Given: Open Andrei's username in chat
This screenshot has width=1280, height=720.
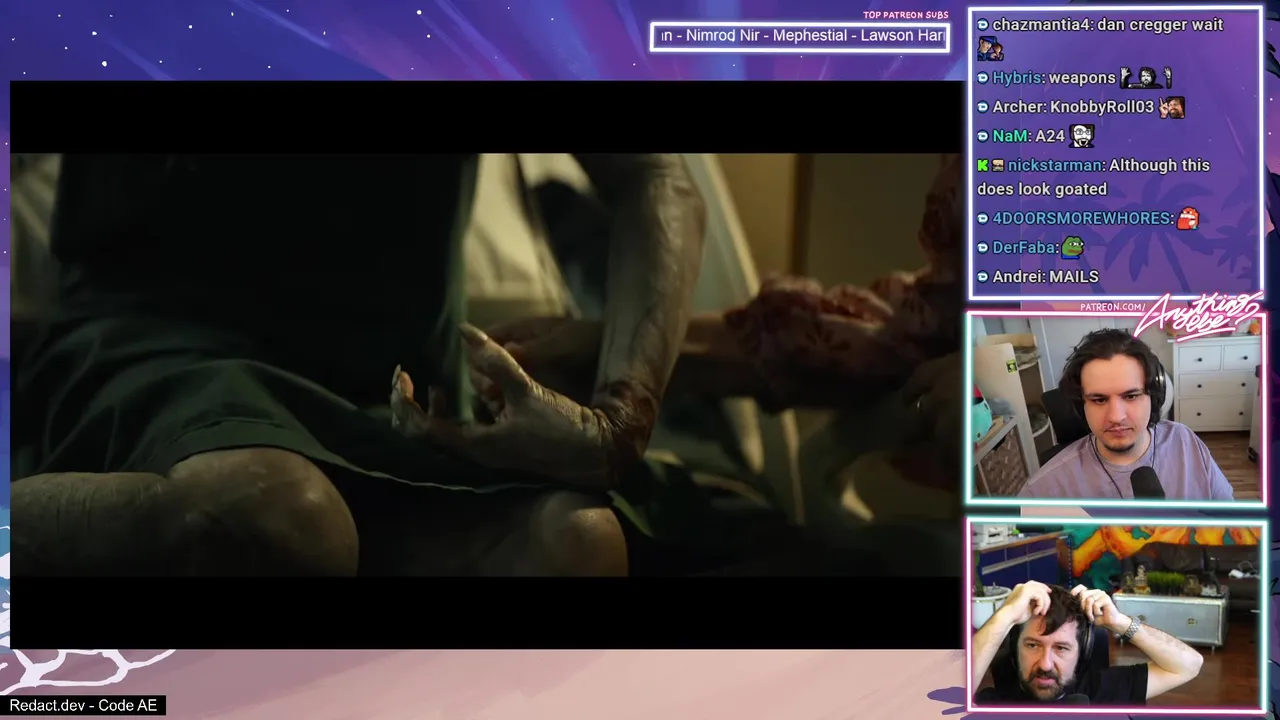Looking at the screenshot, I should pyautogui.click(x=1018, y=276).
